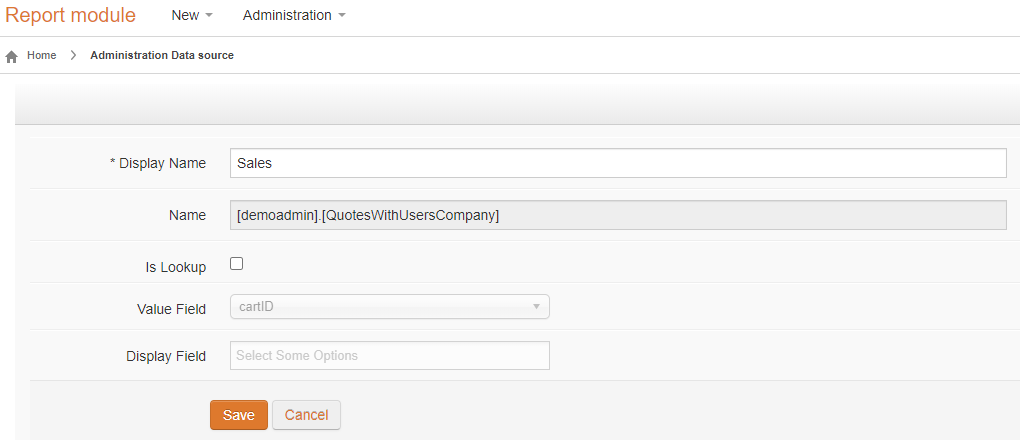Image resolution: width=1020 pixels, height=440 pixels.
Task: Save the data source settings
Action: tap(239, 415)
